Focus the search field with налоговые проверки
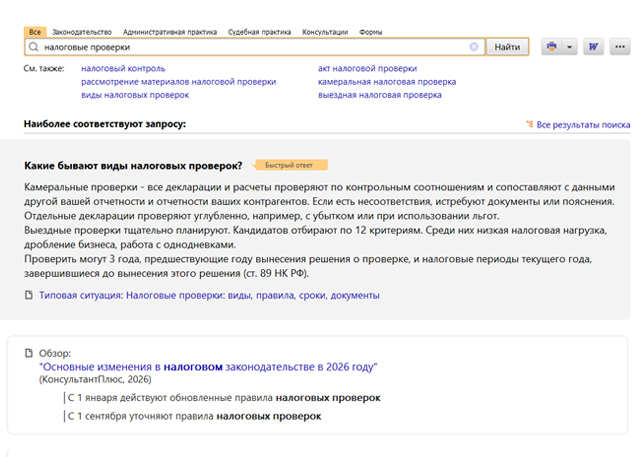The image size is (640, 457). [x=255, y=47]
